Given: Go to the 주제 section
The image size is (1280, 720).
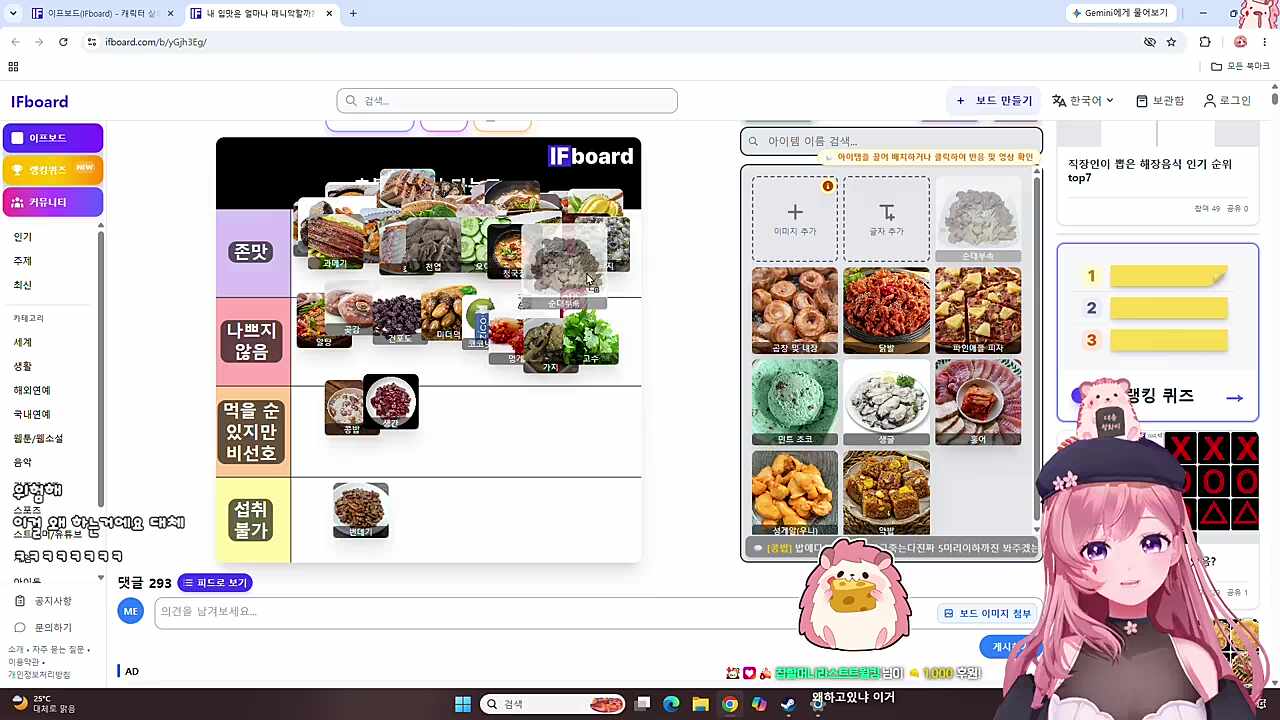Looking at the screenshot, I should click(23, 261).
